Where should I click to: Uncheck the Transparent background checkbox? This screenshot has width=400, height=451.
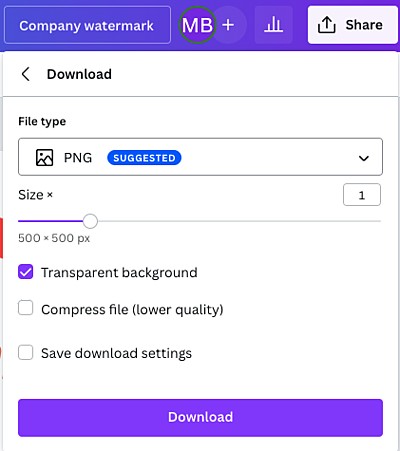(x=26, y=272)
